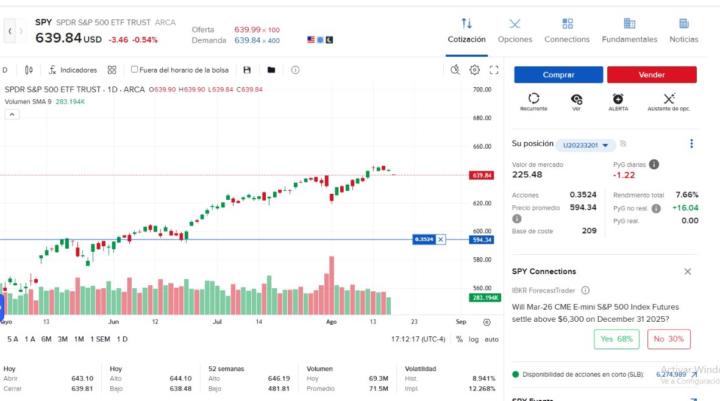720x401 pixels.
Task: Click the candlestick chart type icon
Action: 28,70
